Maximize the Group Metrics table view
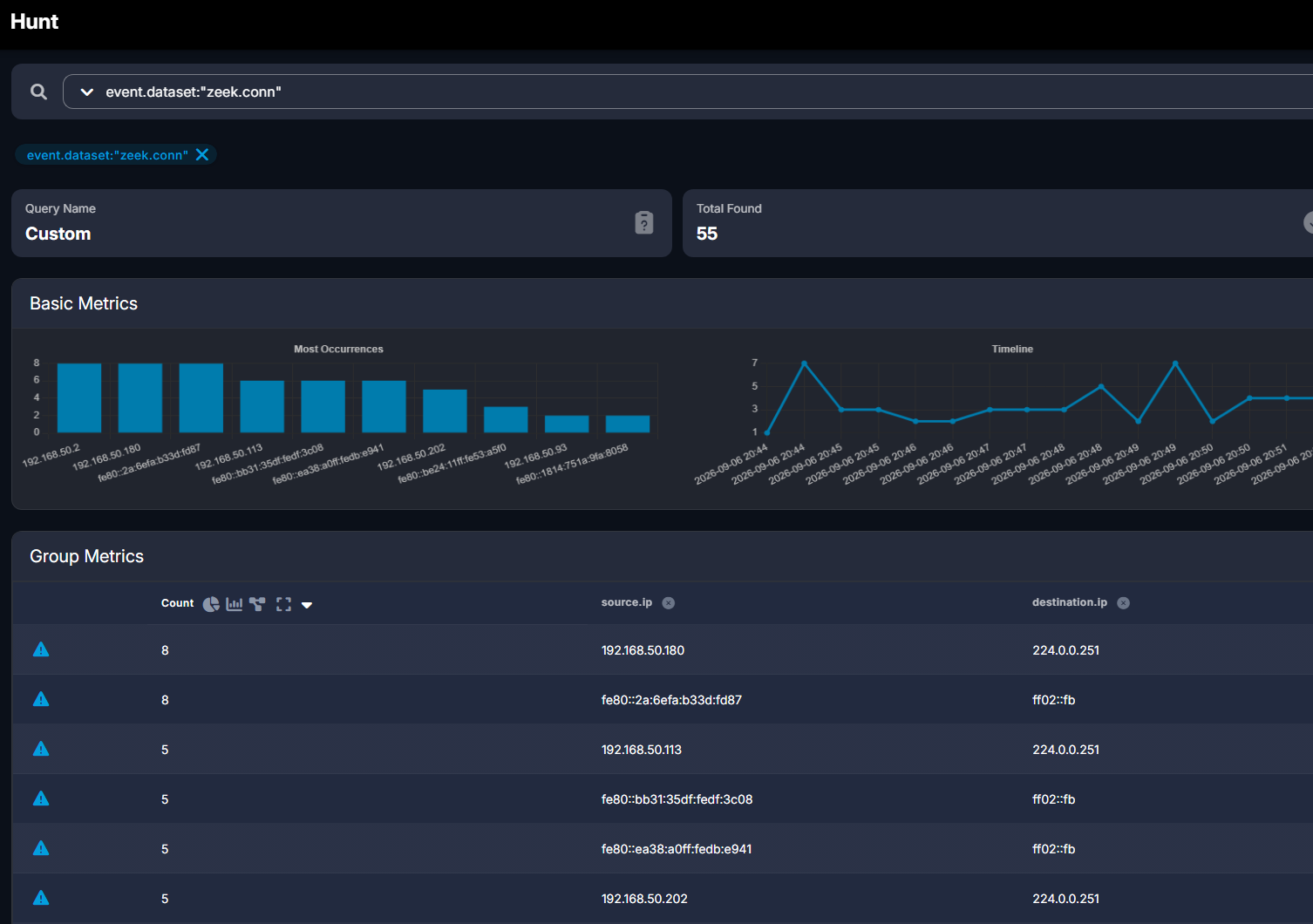Screen dimensions: 1313x924 (x=283, y=604)
